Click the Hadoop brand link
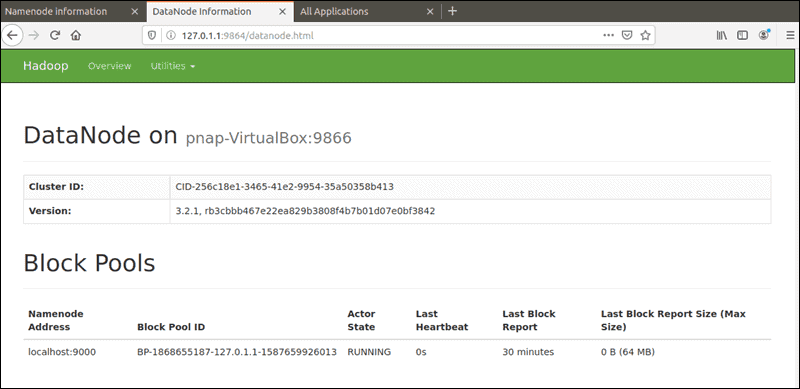The image size is (800, 389). pos(45,66)
